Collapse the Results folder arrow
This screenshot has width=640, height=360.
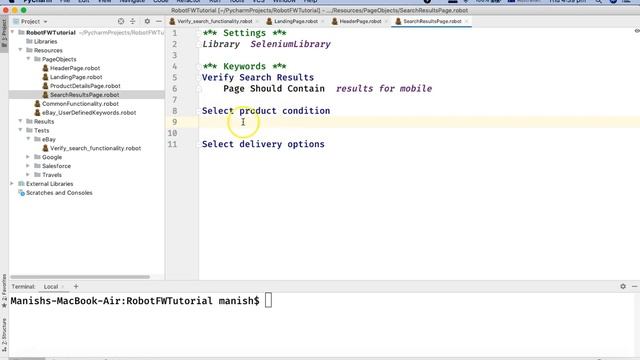tap(20, 121)
